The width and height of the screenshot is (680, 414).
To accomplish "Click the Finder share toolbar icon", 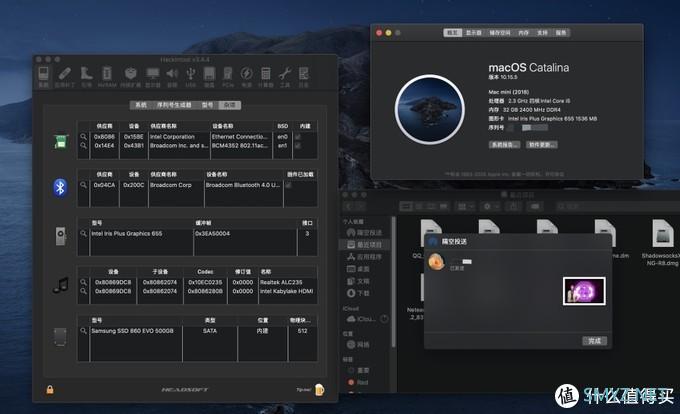I will tap(513, 207).
